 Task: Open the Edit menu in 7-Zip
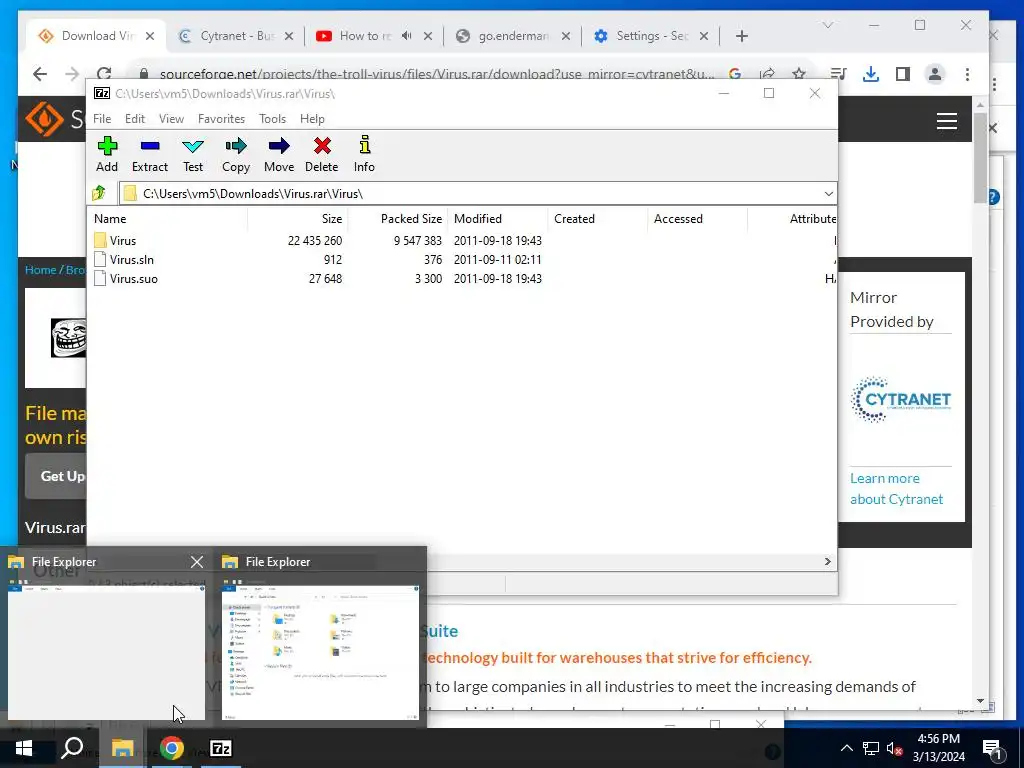pos(135,119)
